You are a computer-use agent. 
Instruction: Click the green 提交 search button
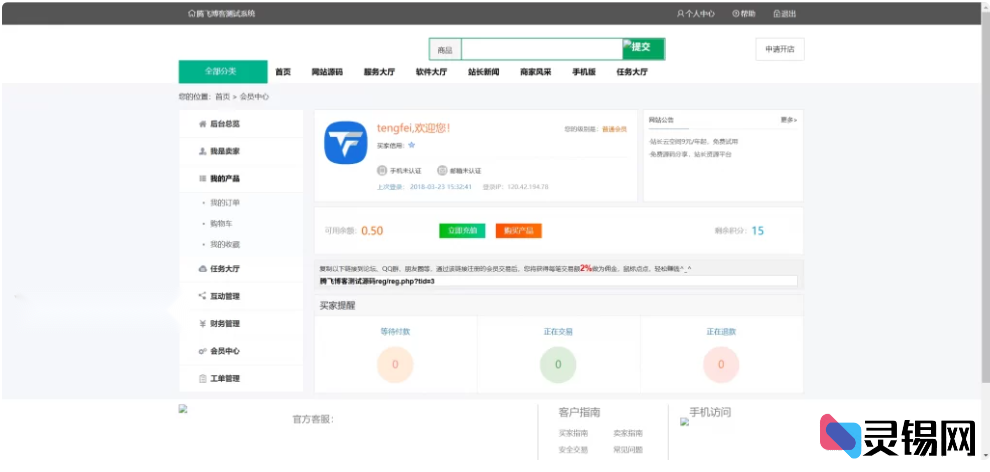pos(643,49)
